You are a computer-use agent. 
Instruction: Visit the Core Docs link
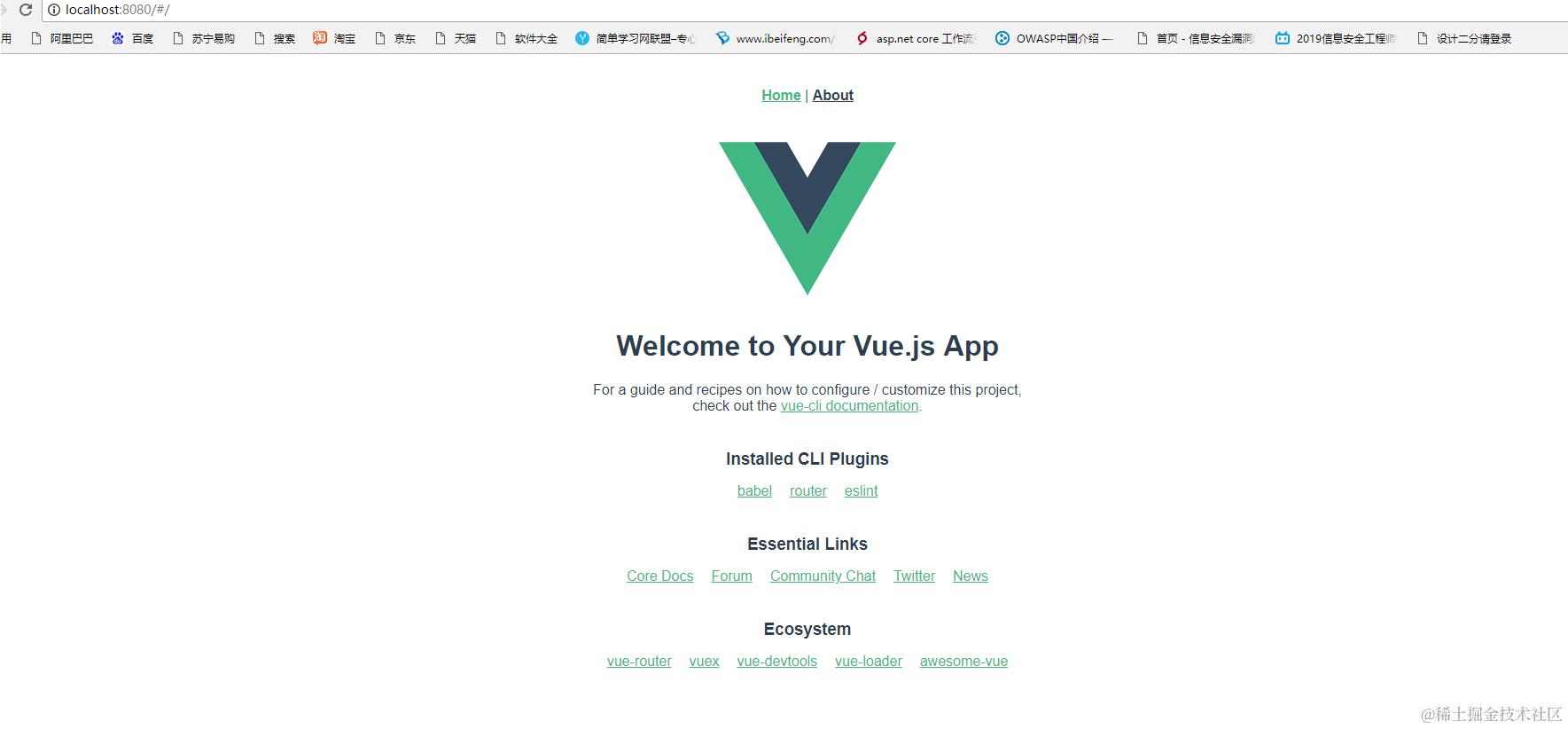660,576
